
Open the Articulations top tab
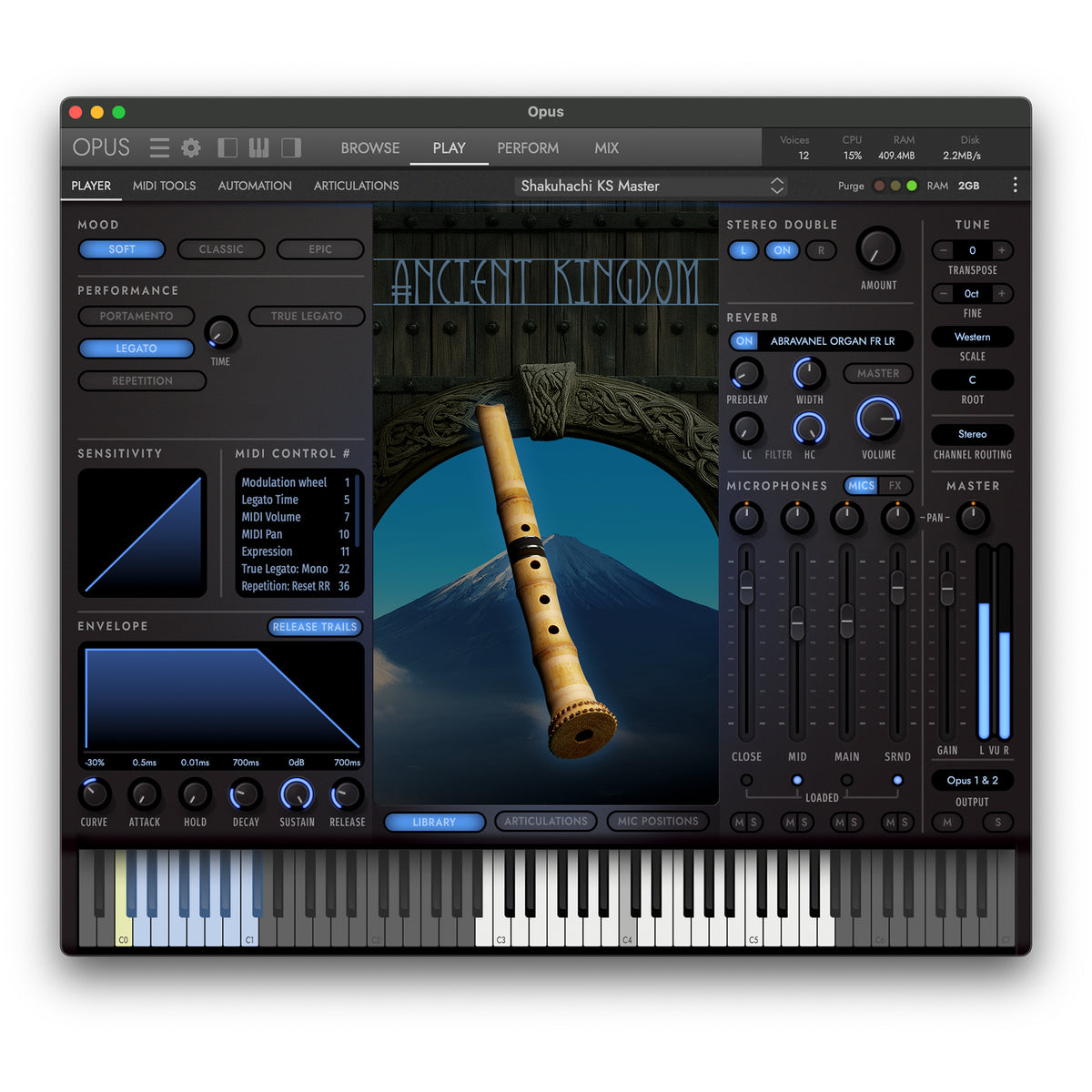click(357, 186)
